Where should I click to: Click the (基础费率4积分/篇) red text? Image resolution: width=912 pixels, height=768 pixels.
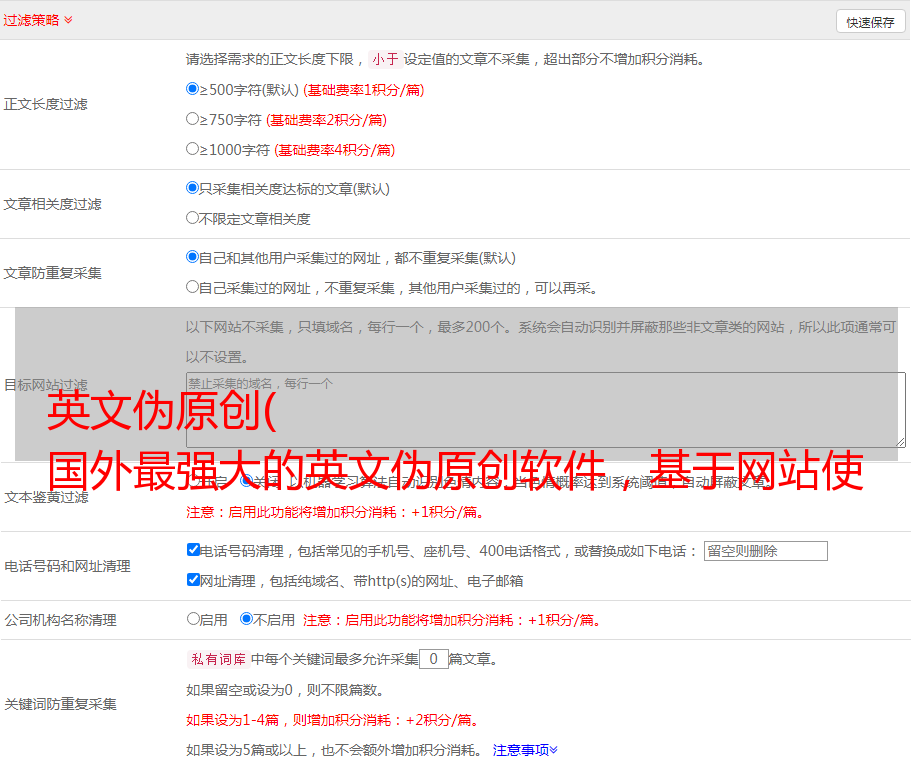[x=334, y=150]
